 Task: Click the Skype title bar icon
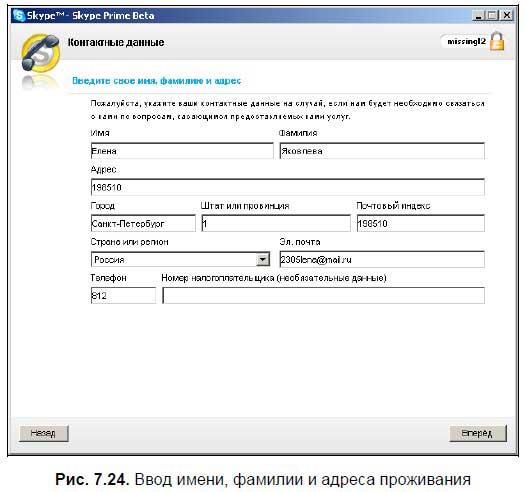(x=19, y=15)
